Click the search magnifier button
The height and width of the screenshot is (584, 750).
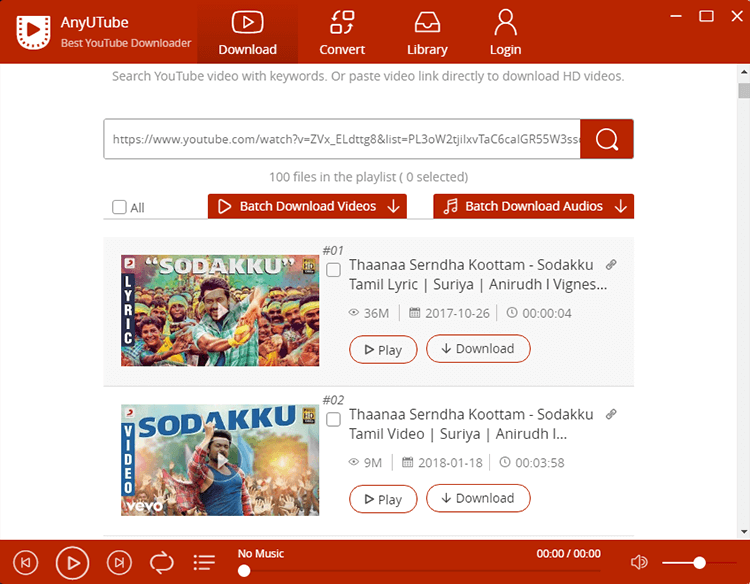pyautogui.click(x=607, y=139)
